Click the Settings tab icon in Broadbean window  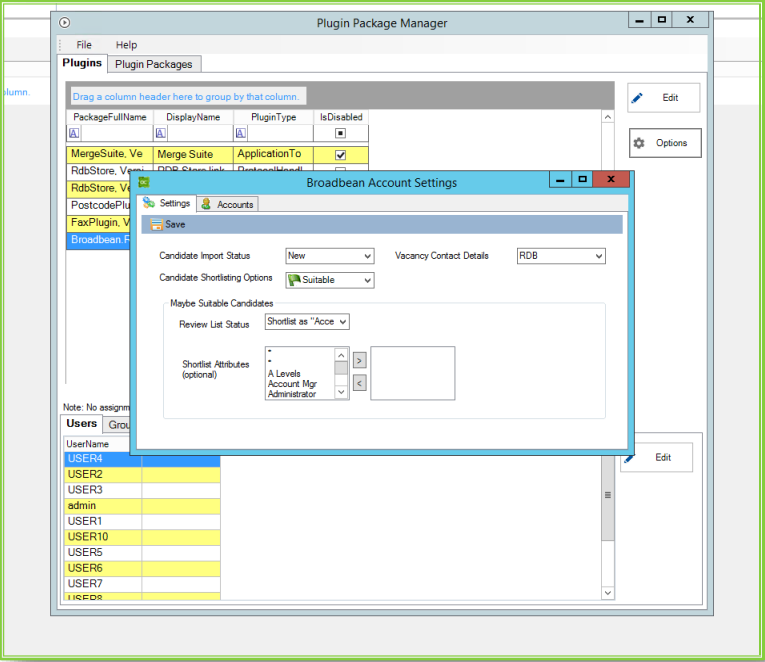(149, 203)
